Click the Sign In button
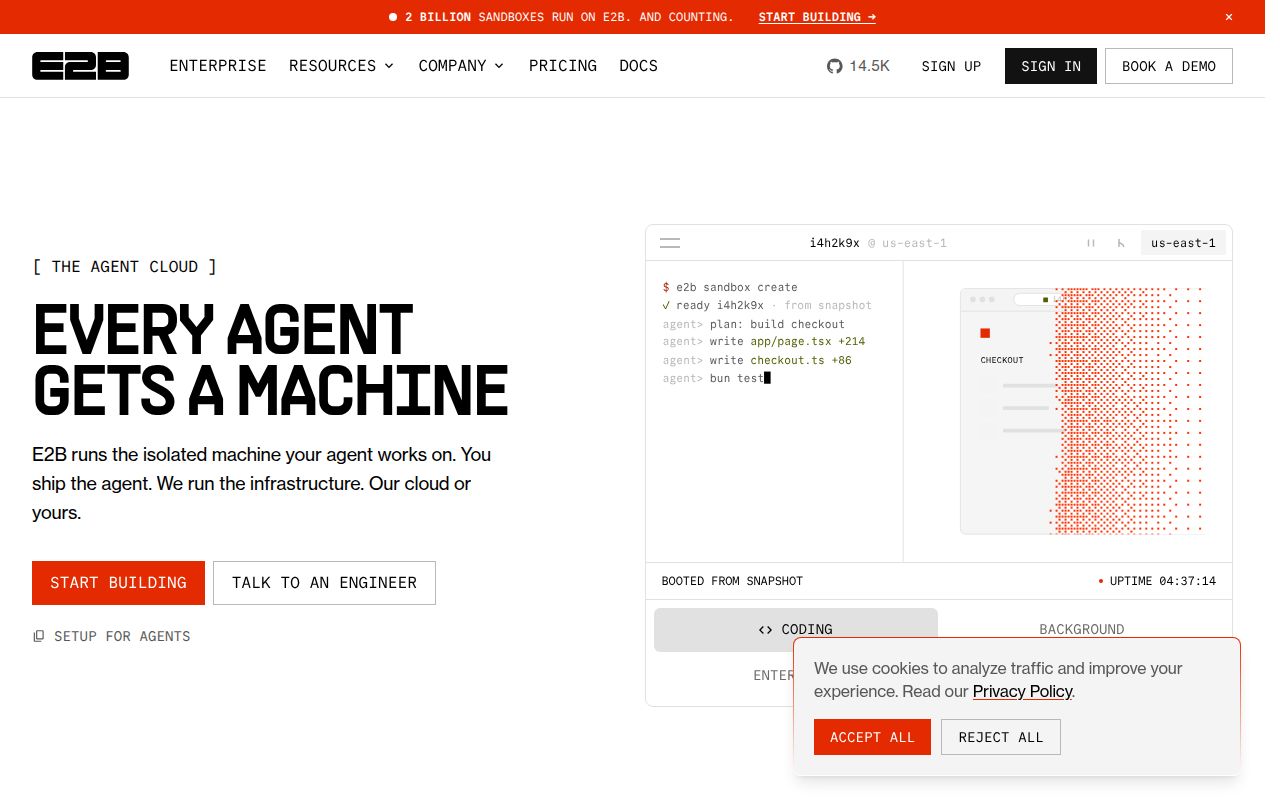This screenshot has height=800, width=1280. pyautogui.click(x=1051, y=66)
